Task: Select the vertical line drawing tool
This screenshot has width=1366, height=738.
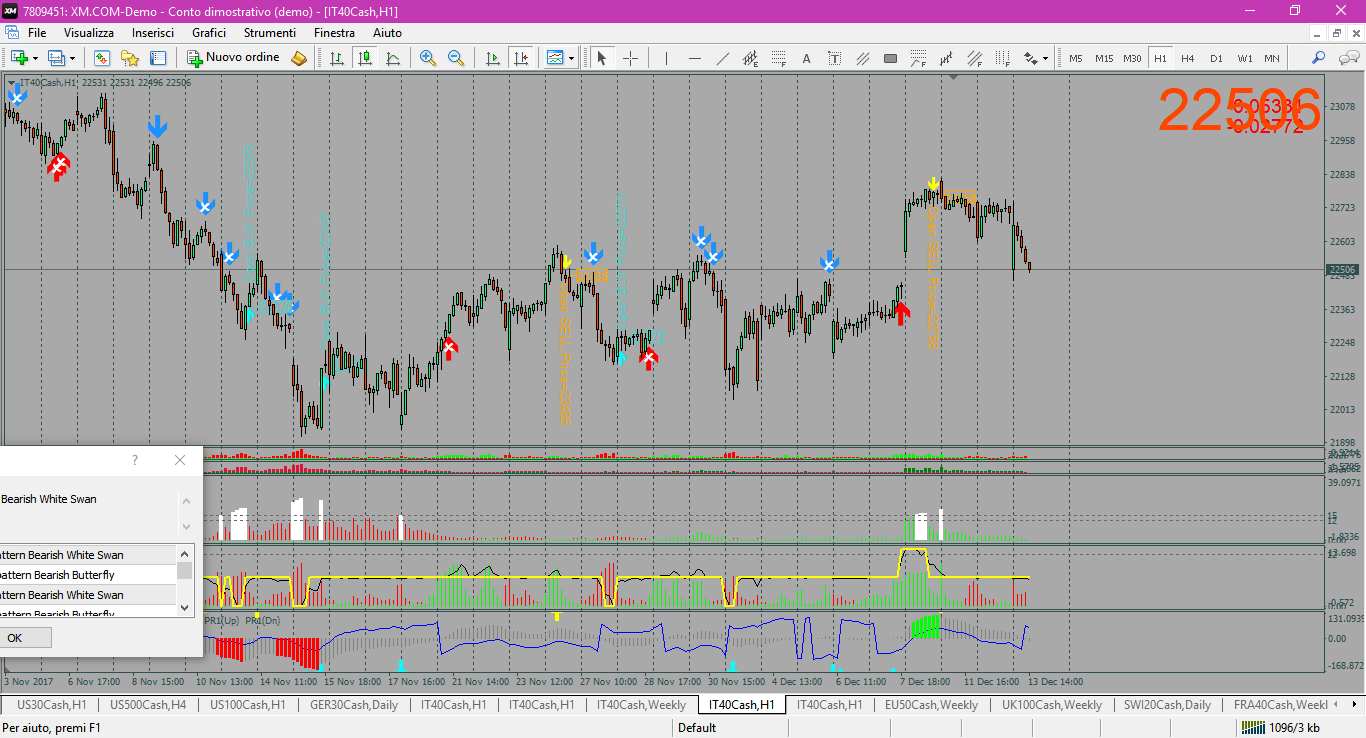Action: 666,58
